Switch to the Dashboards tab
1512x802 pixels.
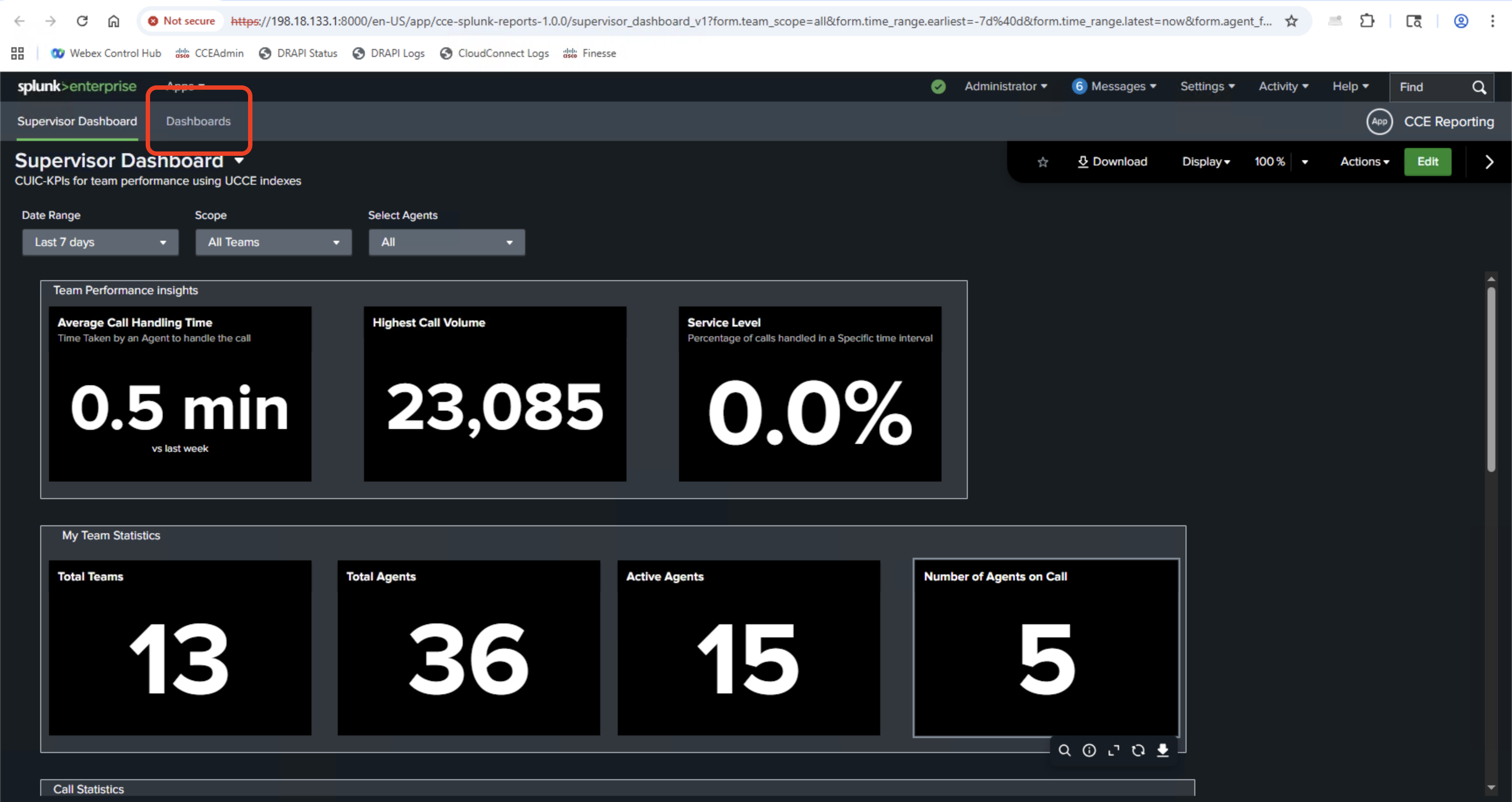click(198, 121)
